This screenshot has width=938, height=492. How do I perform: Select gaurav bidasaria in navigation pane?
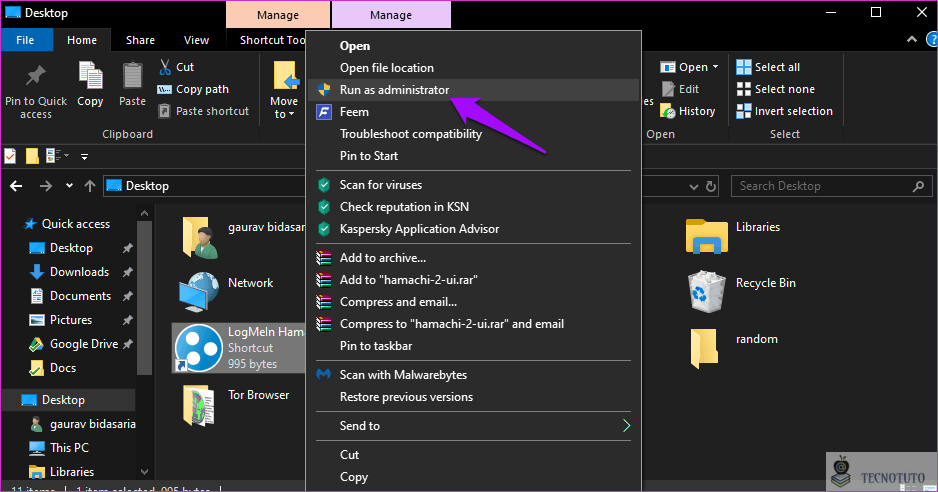point(92,424)
